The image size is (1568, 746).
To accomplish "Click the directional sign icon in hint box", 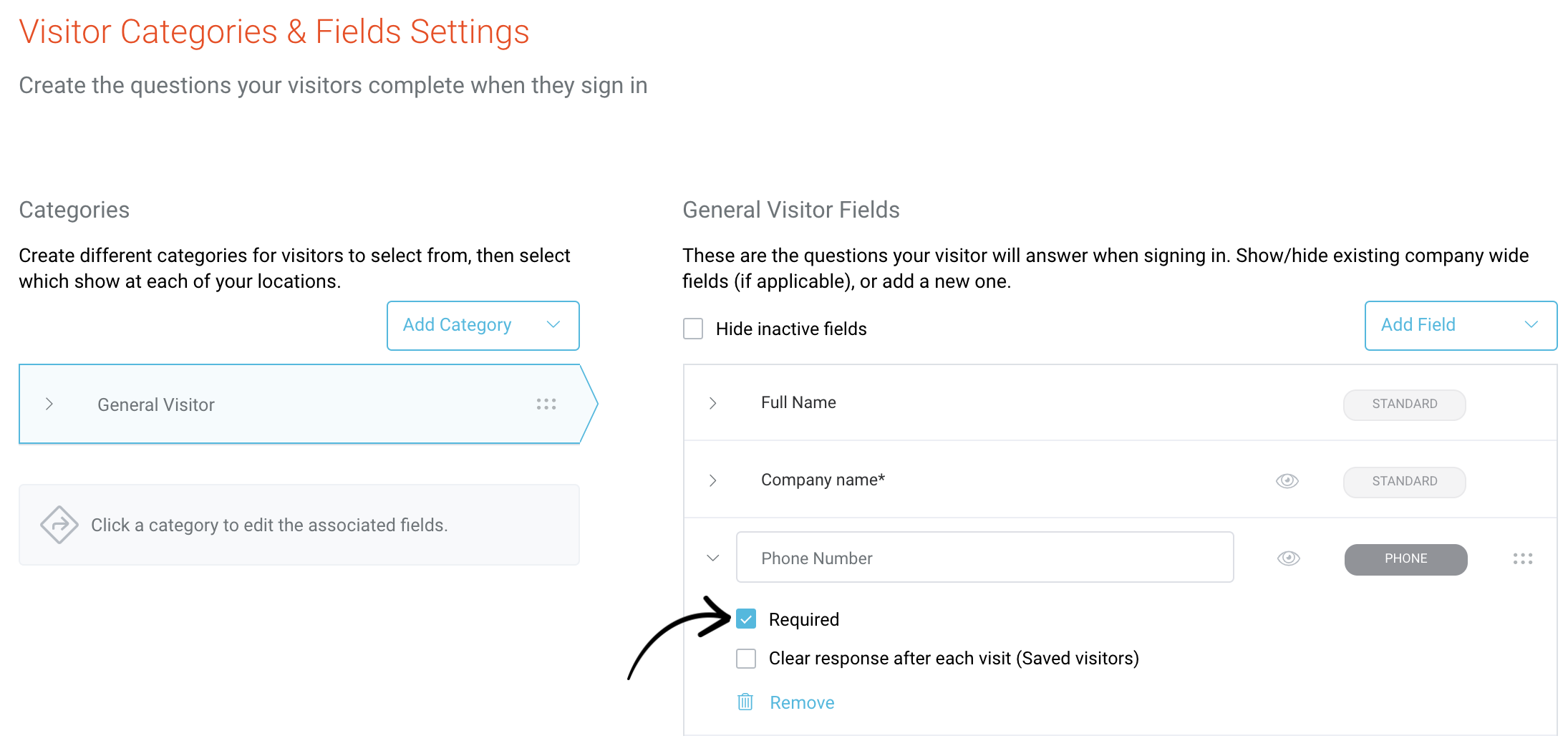I will pyautogui.click(x=59, y=525).
